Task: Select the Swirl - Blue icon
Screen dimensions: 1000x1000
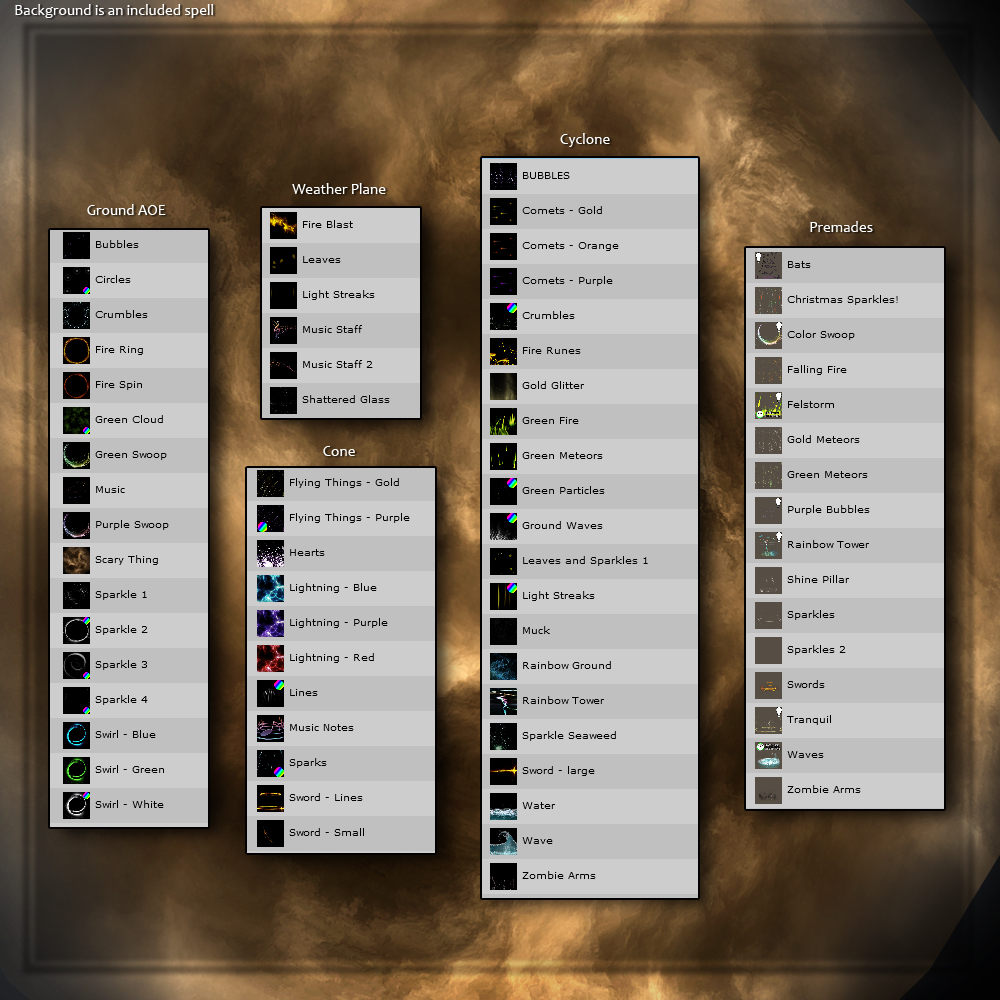Action: pyautogui.click(x=76, y=735)
